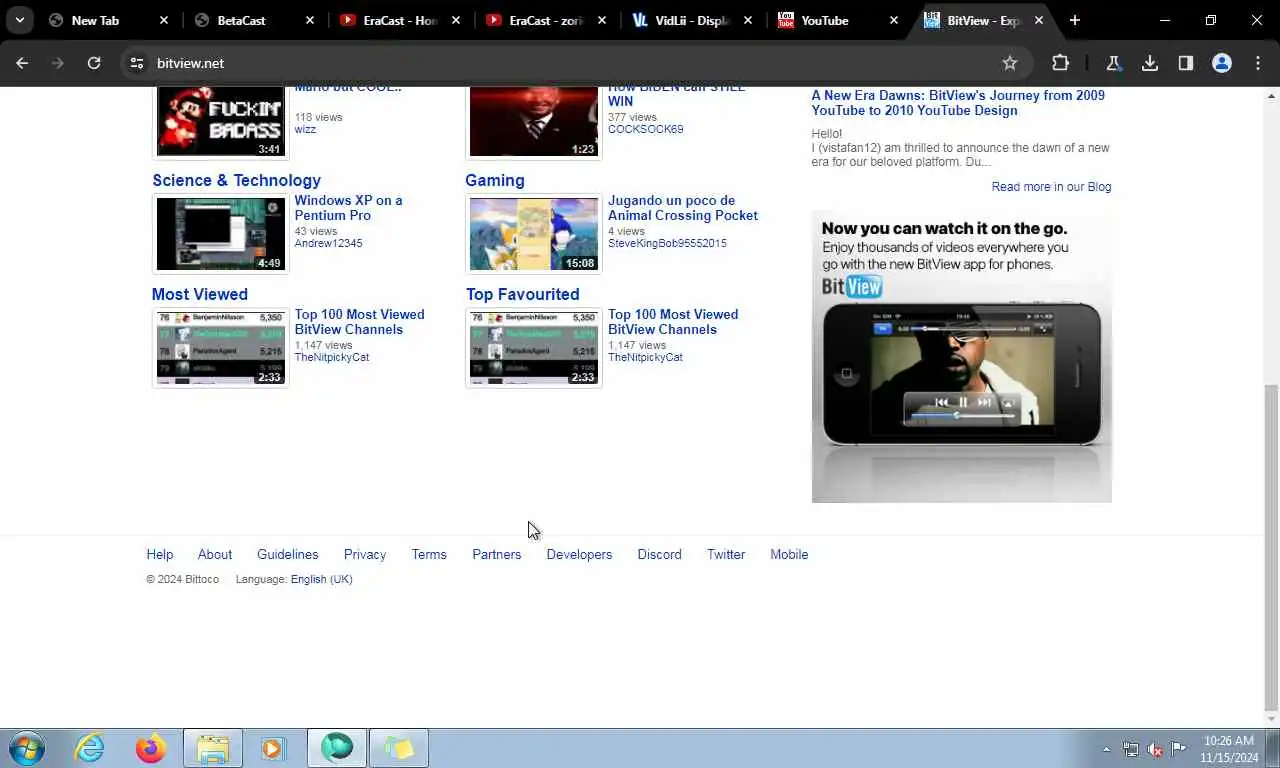Viewport: 1280px width, 768px height.
Task: Click the muted volume tray icon
Action: click(1155, 749)
